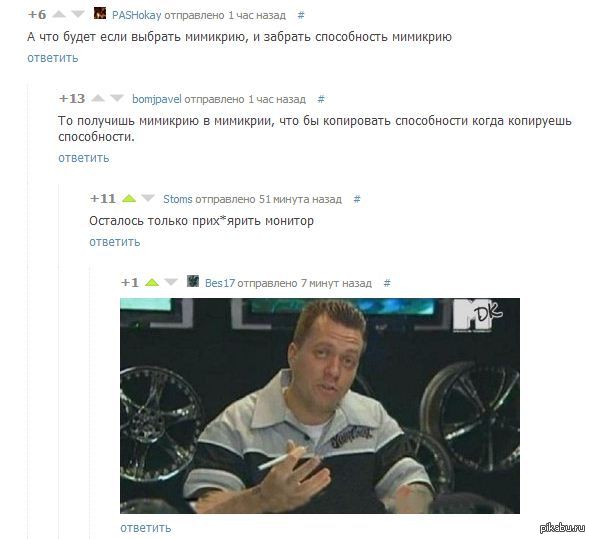Reply to Bes17's image comment
The image size is (590, 539).
tap(146, 528)
